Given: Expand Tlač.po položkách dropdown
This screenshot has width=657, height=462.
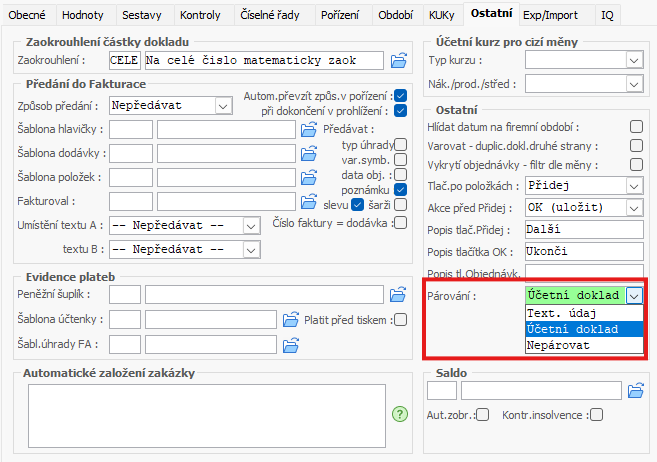Looking at the screenshot, I should tap(634, 186).
